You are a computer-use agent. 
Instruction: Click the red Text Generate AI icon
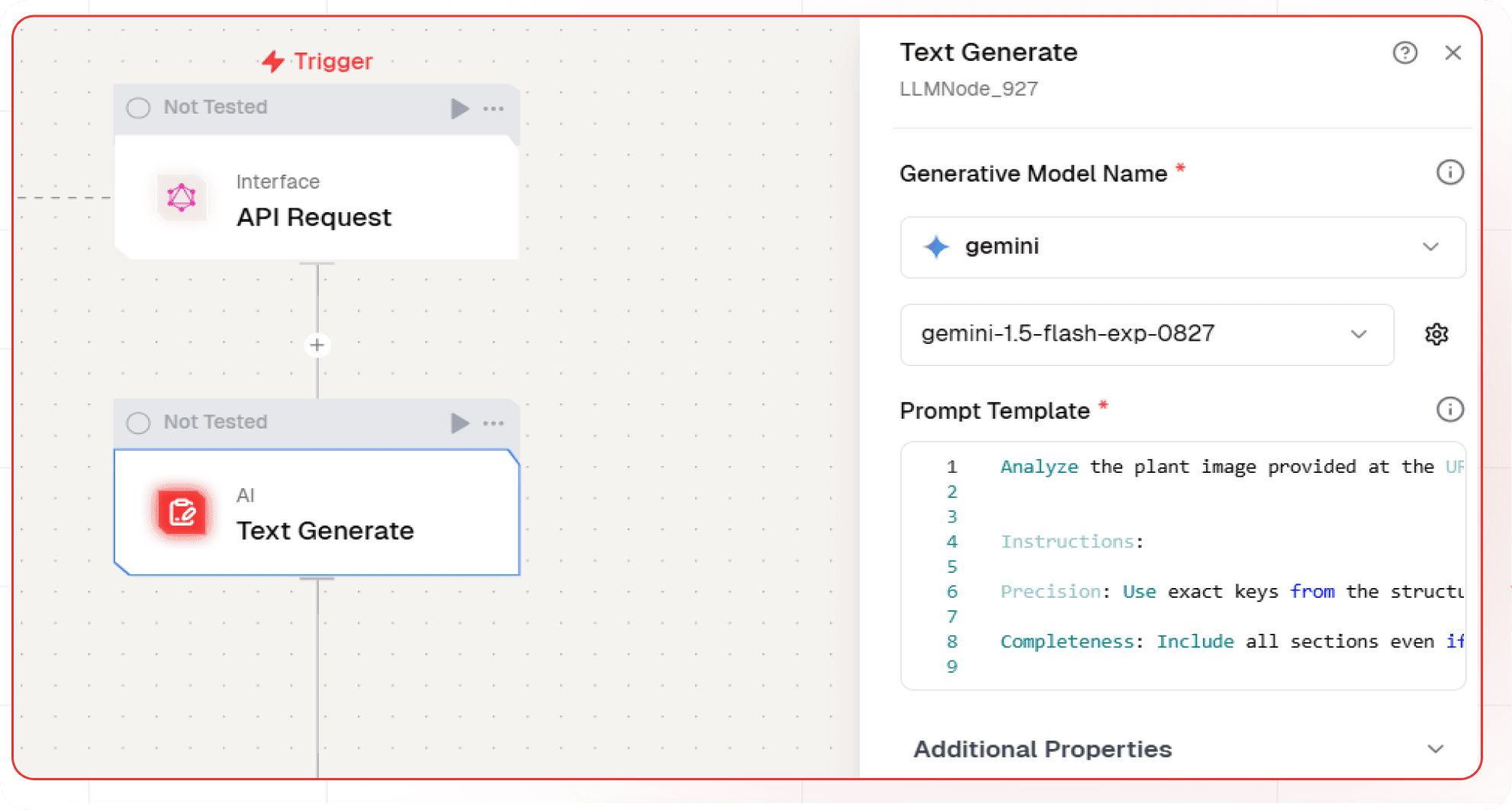(x=182, y=513)
